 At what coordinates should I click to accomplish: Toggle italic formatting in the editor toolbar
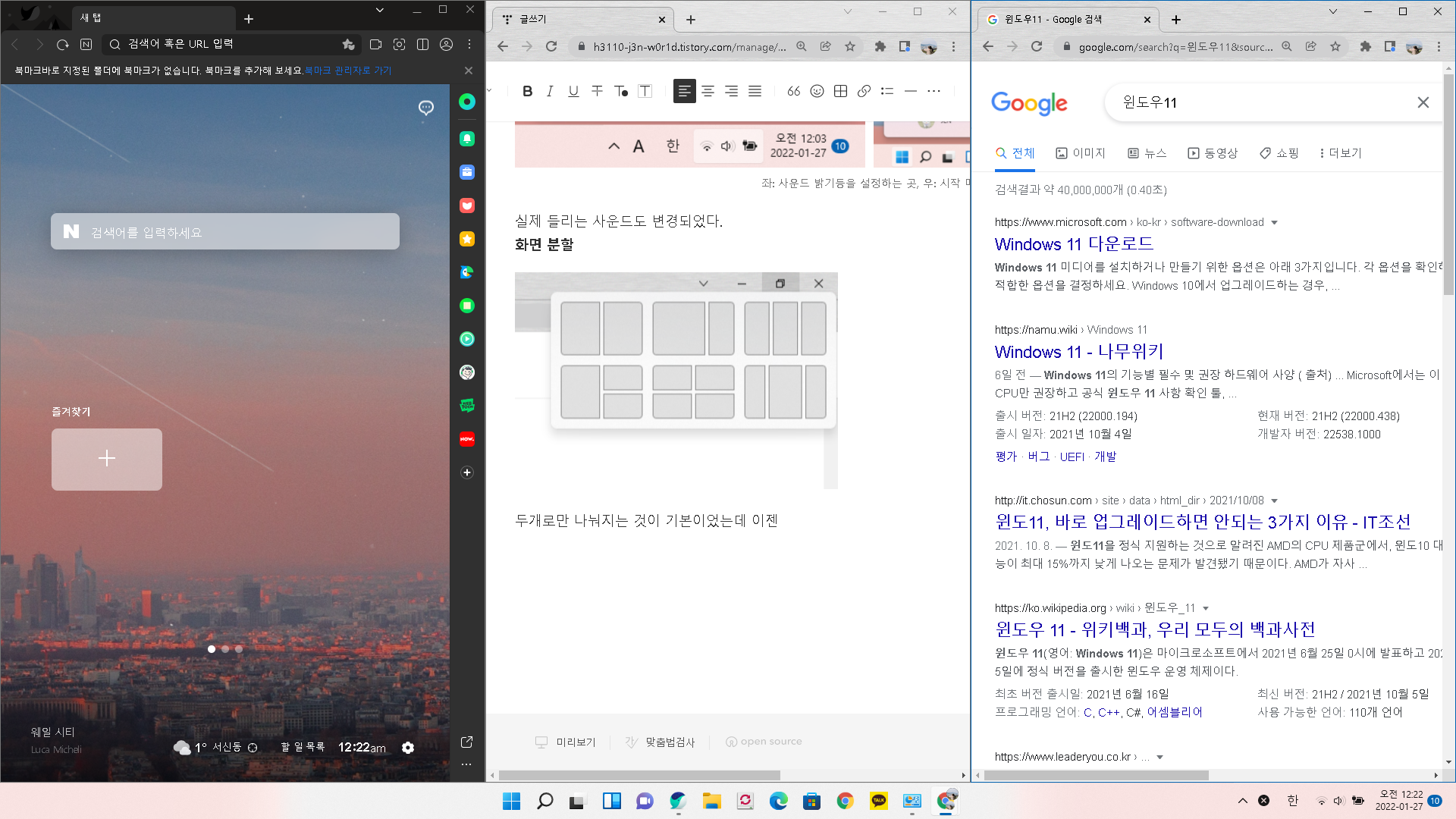(x=550, y=92)
